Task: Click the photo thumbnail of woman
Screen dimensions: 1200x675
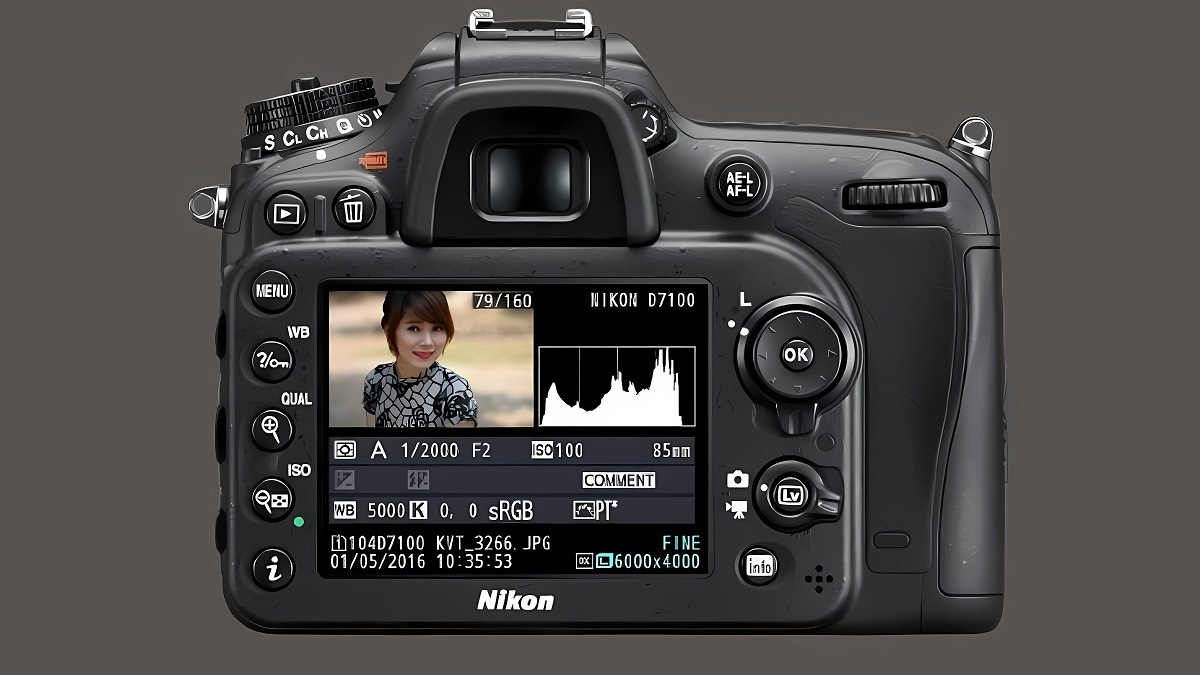Action: [x=431, y=359]
